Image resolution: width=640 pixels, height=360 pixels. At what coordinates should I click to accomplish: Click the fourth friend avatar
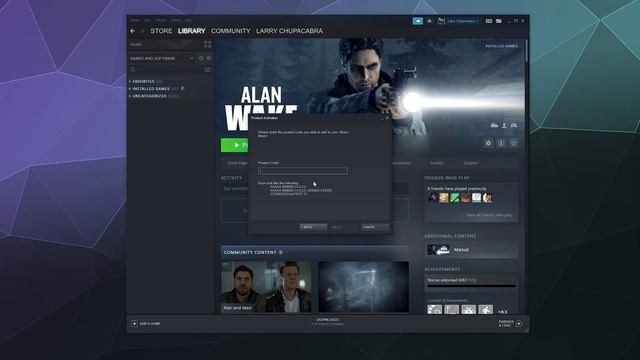466,198
